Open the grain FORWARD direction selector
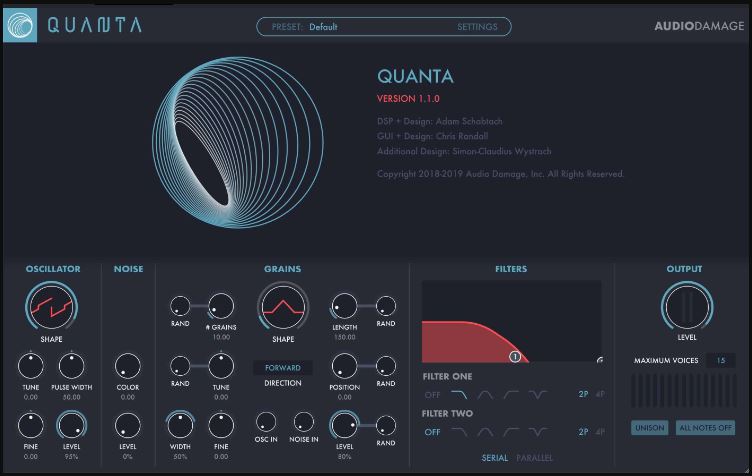 (283, 368)
